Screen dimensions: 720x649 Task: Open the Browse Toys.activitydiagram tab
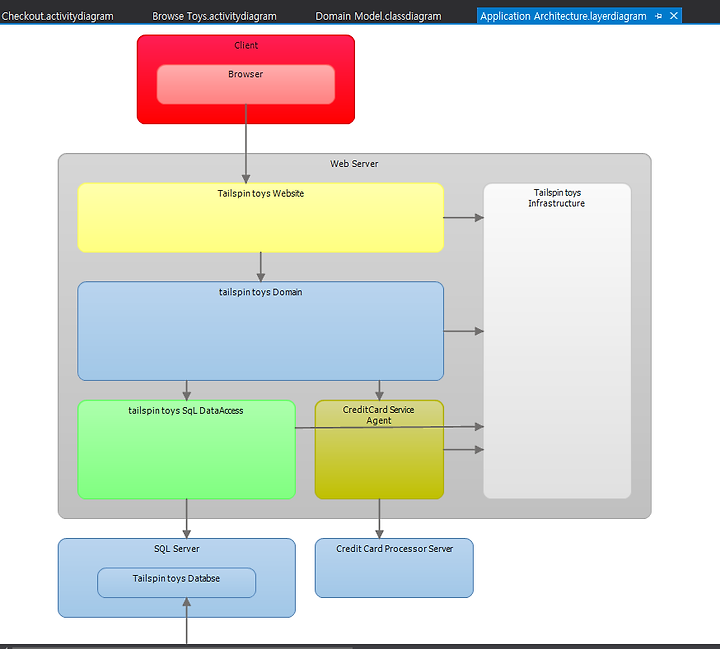pos(214,16)
